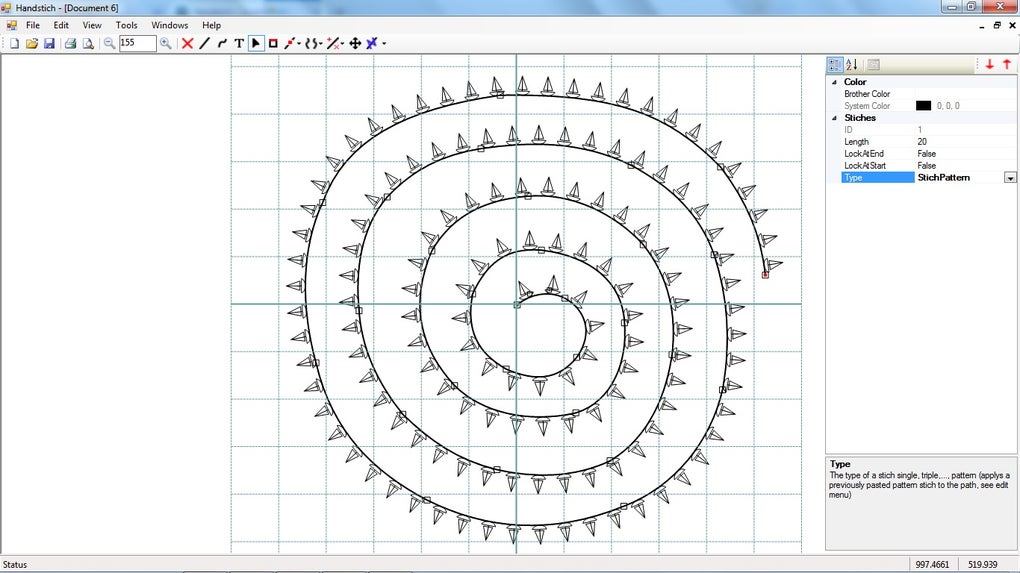Click the LockAtStart False value
Viewport: 1020px width, 573px height.
pyautogui.click(x=926, y=166)
